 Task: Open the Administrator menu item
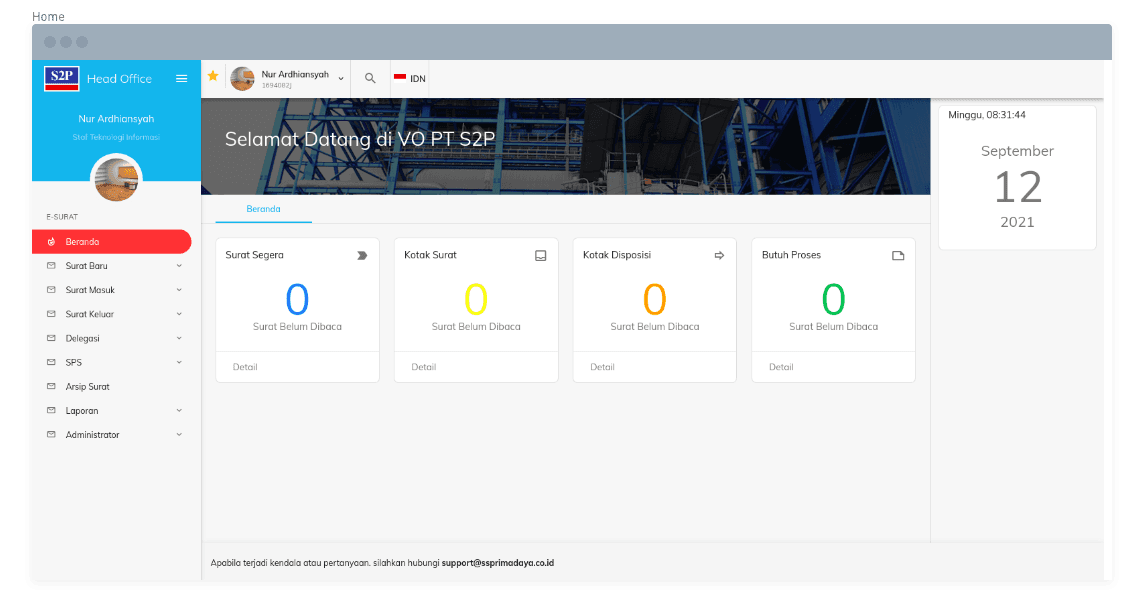pos(116,435)
